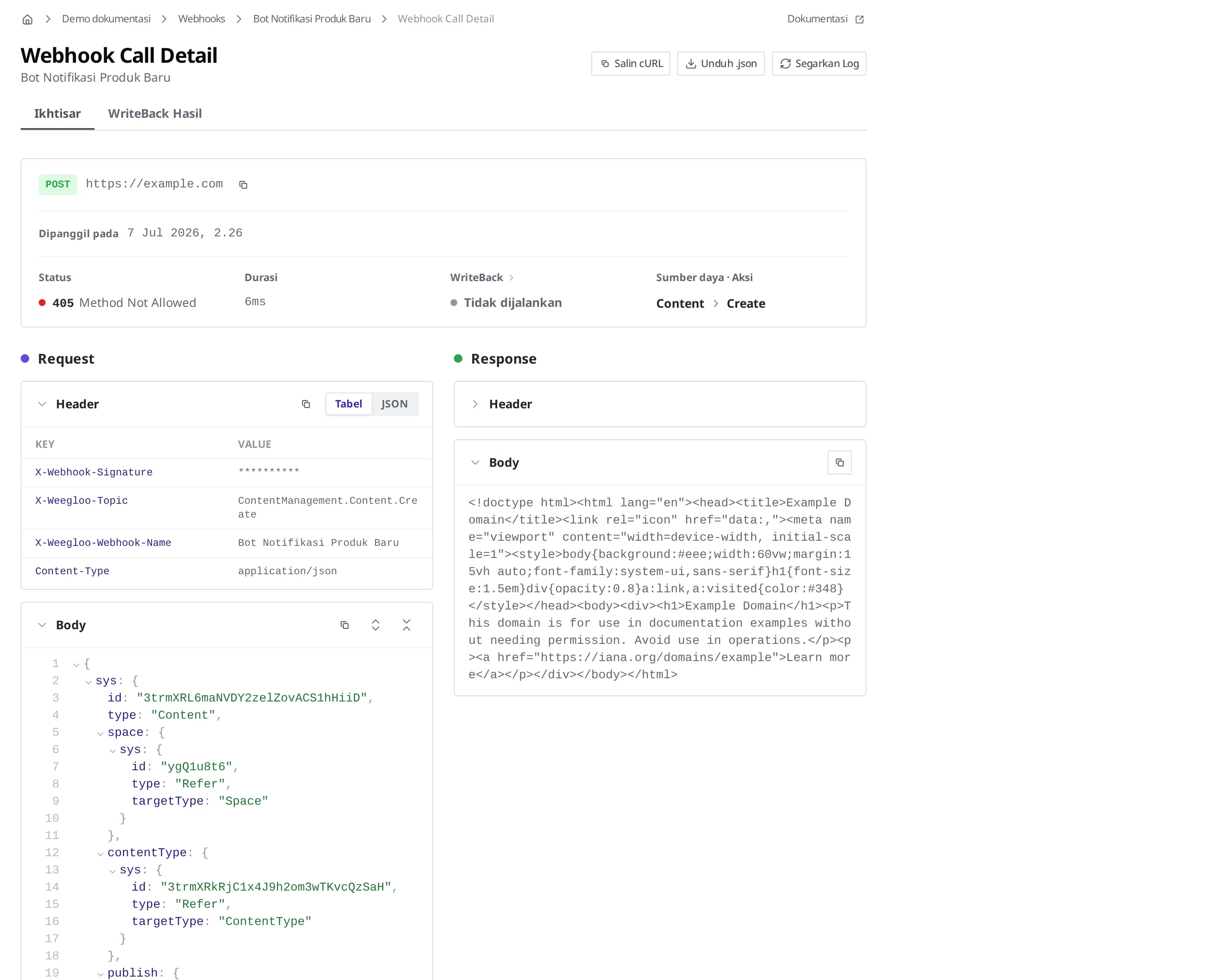Click the masked signature value asterisks

click(269, 471)
